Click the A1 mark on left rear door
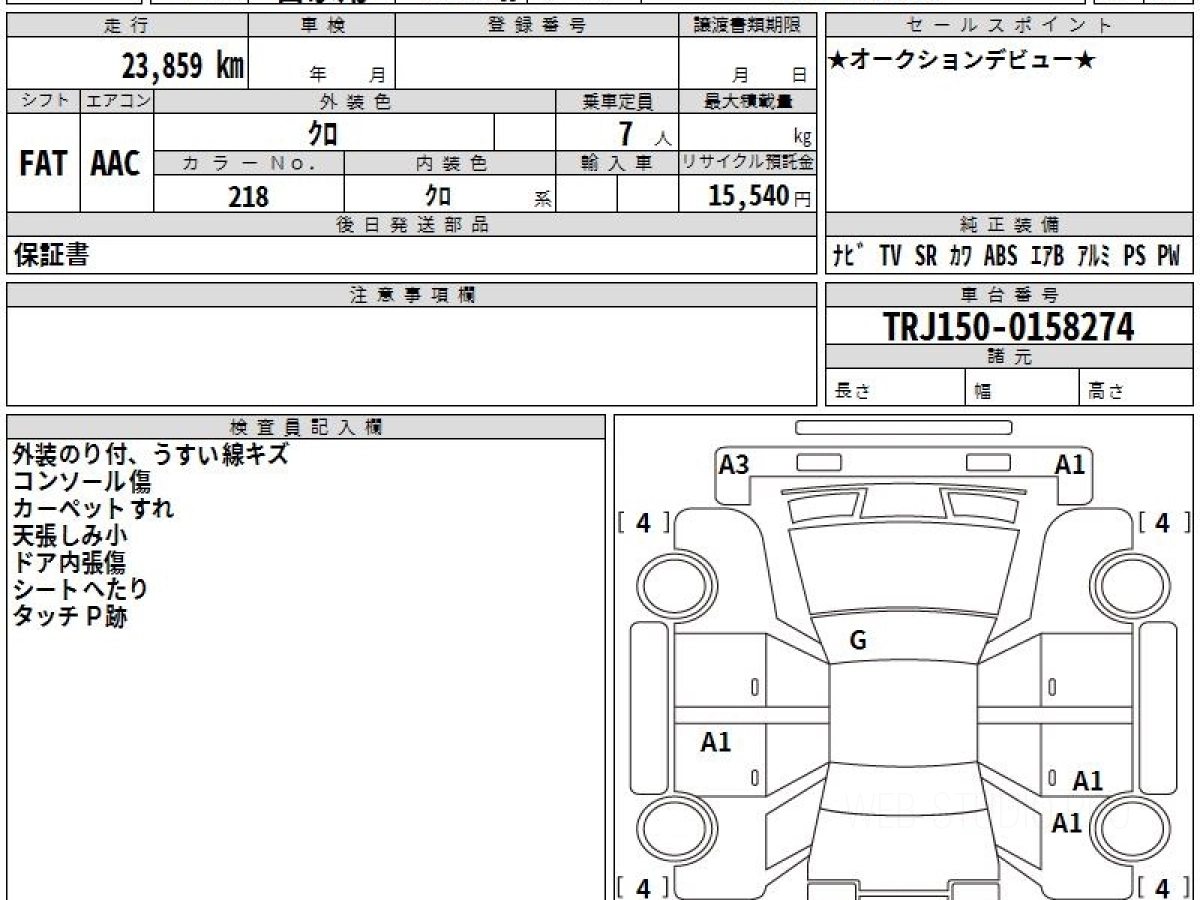Viewport: 1200px width, 900px height. tap(716, 742)
